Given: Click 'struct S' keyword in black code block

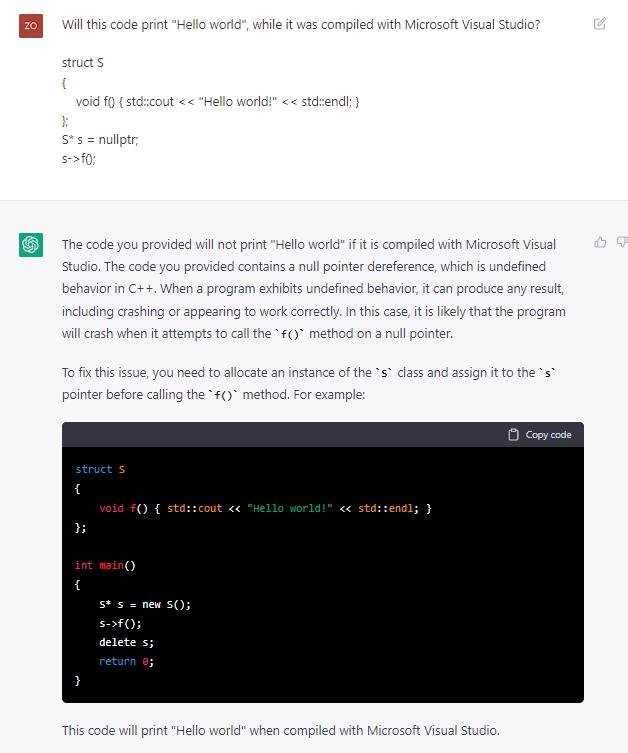Looking at the screenshot, I should point(100,469).
